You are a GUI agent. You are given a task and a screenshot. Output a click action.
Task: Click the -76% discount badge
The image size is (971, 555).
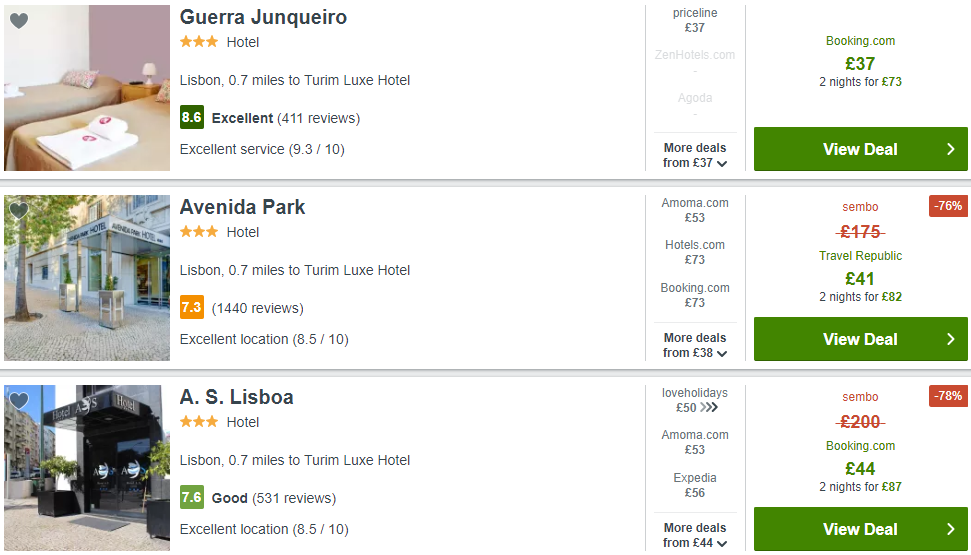pos(948,206)
